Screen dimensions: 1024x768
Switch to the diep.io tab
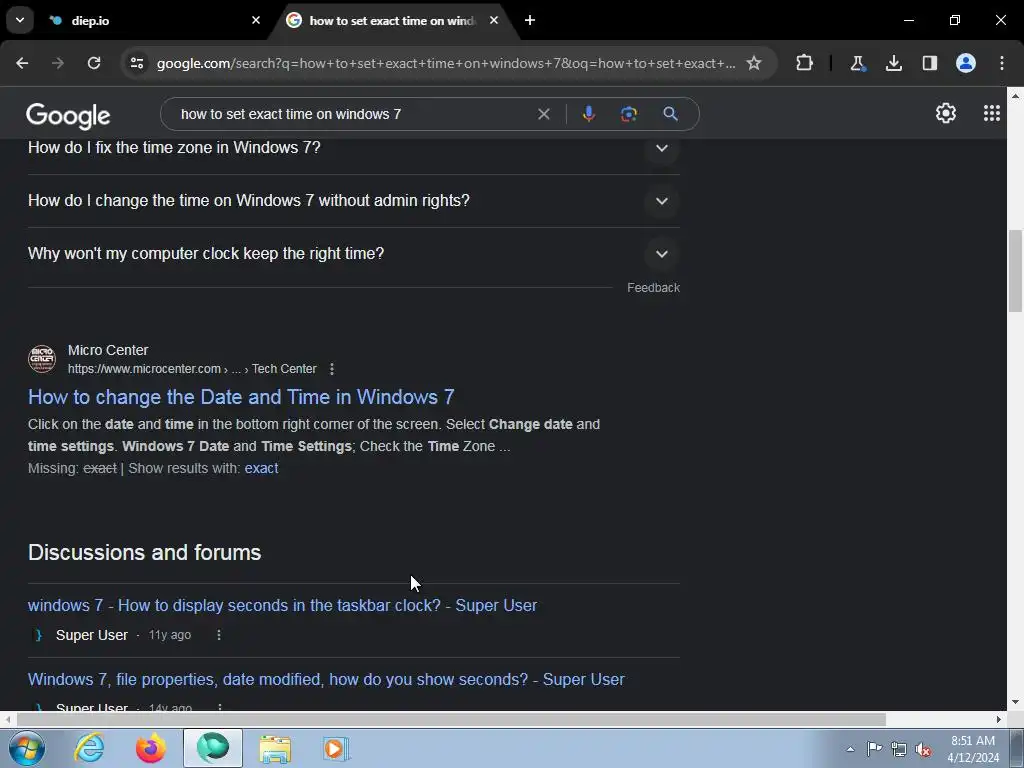pyautogui.click(x=152, y=20)
